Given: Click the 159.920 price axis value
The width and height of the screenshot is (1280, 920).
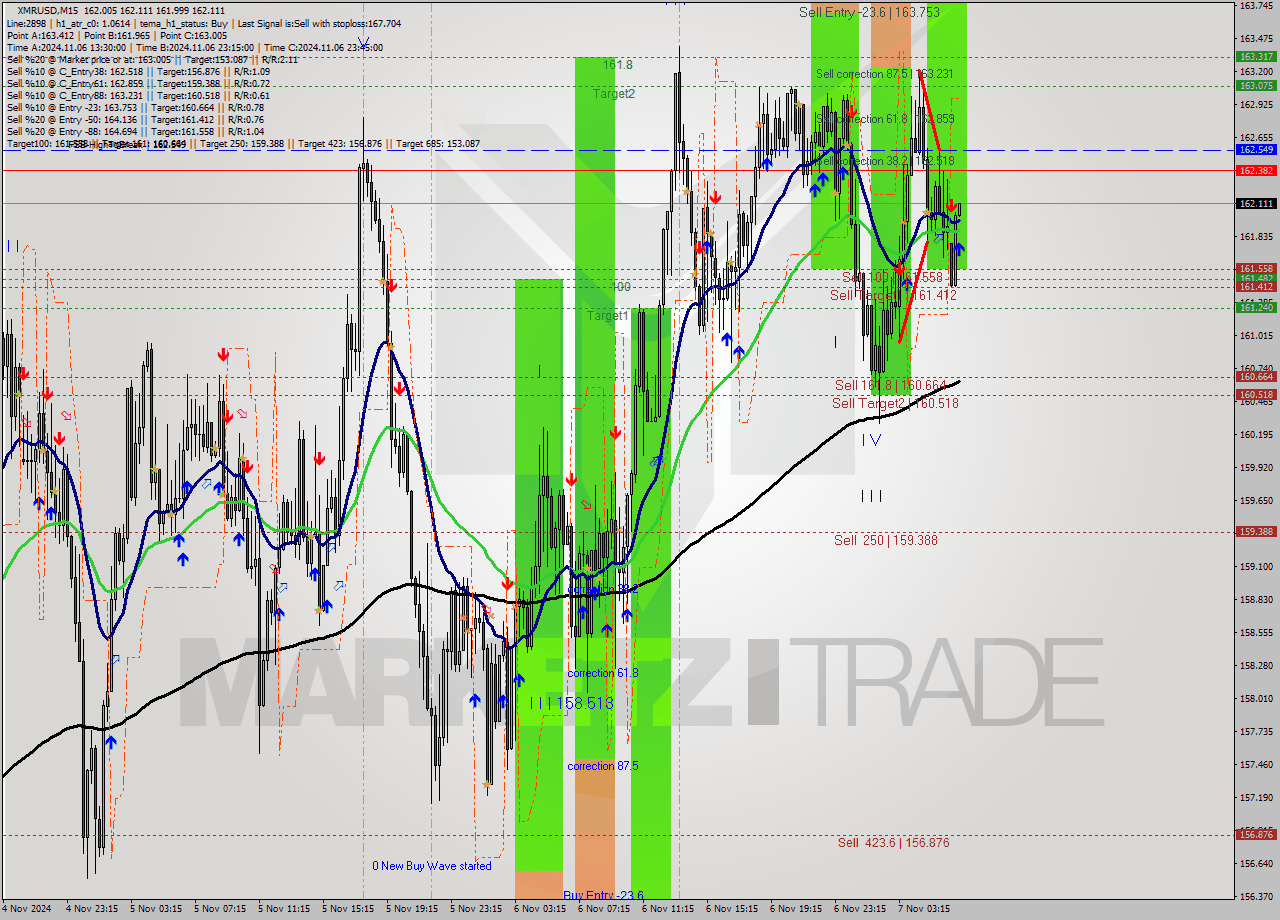Looking at the screenshot, I should [x=1256, y=467].
